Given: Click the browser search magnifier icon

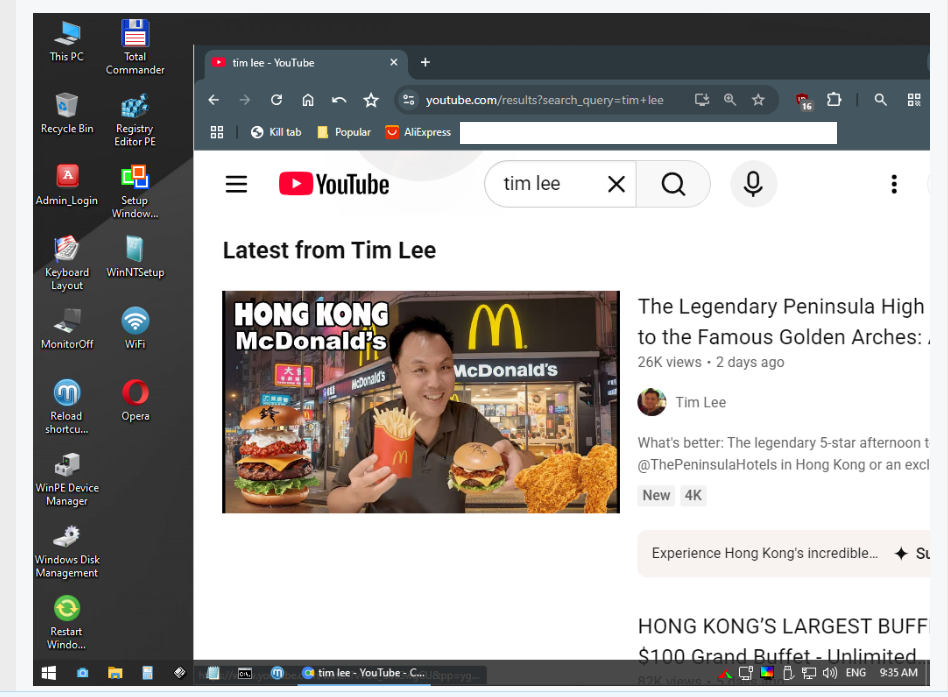Looking at the screenshot, I should tap(880, 100).
